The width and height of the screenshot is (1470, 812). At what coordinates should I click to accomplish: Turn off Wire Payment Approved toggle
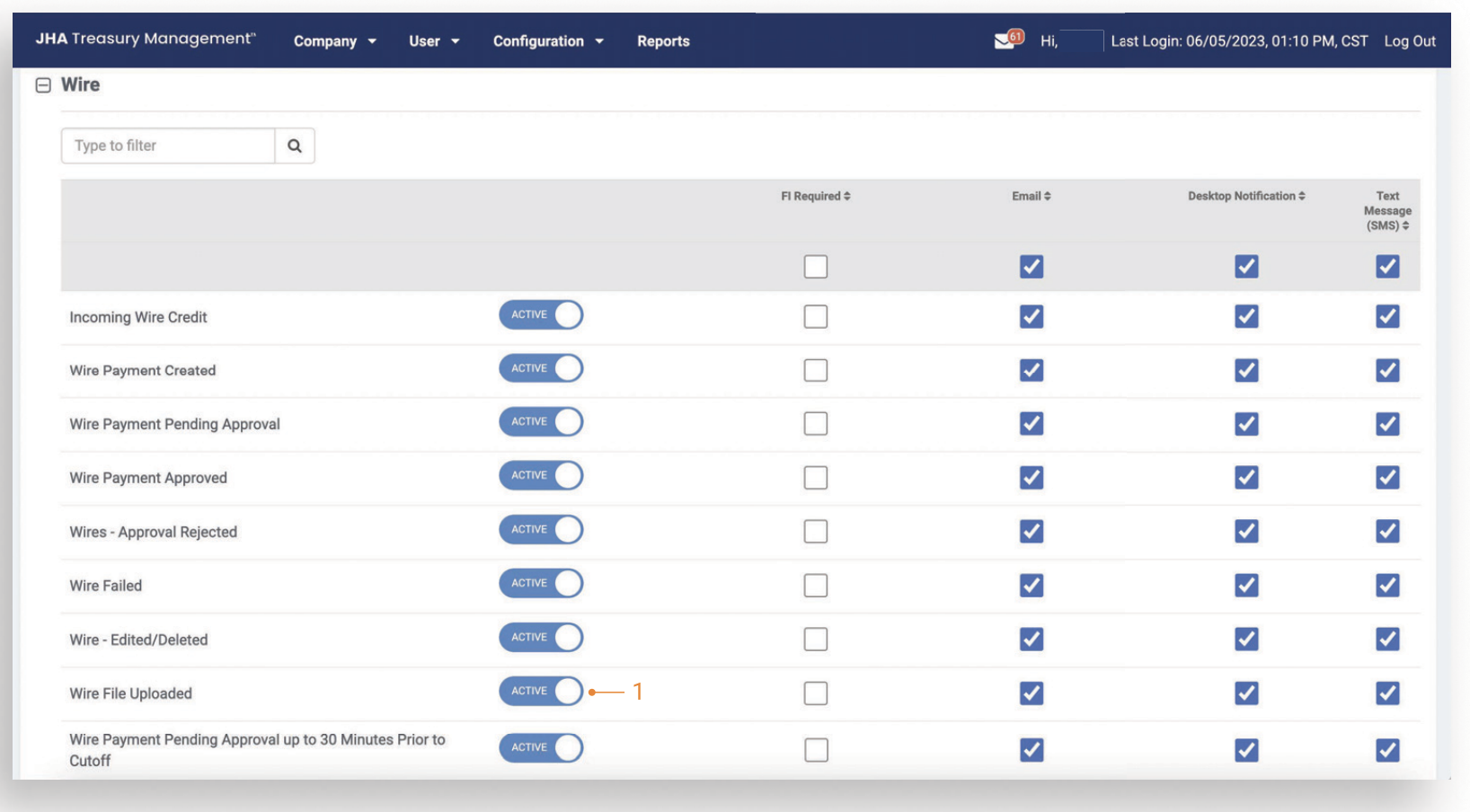pyautogui.click(x=541, y=476)
